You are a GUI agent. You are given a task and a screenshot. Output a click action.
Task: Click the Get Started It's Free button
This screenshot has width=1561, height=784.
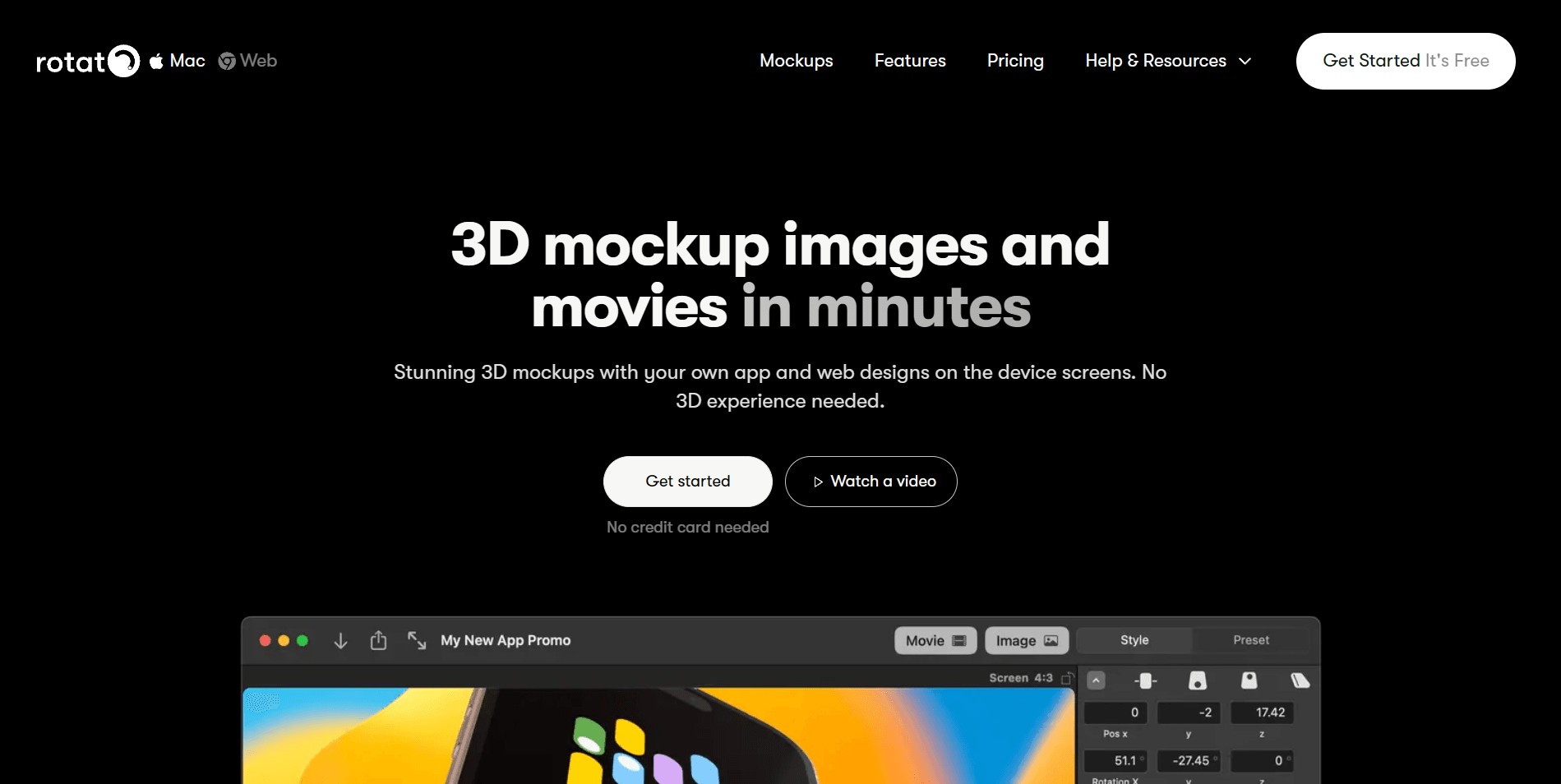point(1405,61)
